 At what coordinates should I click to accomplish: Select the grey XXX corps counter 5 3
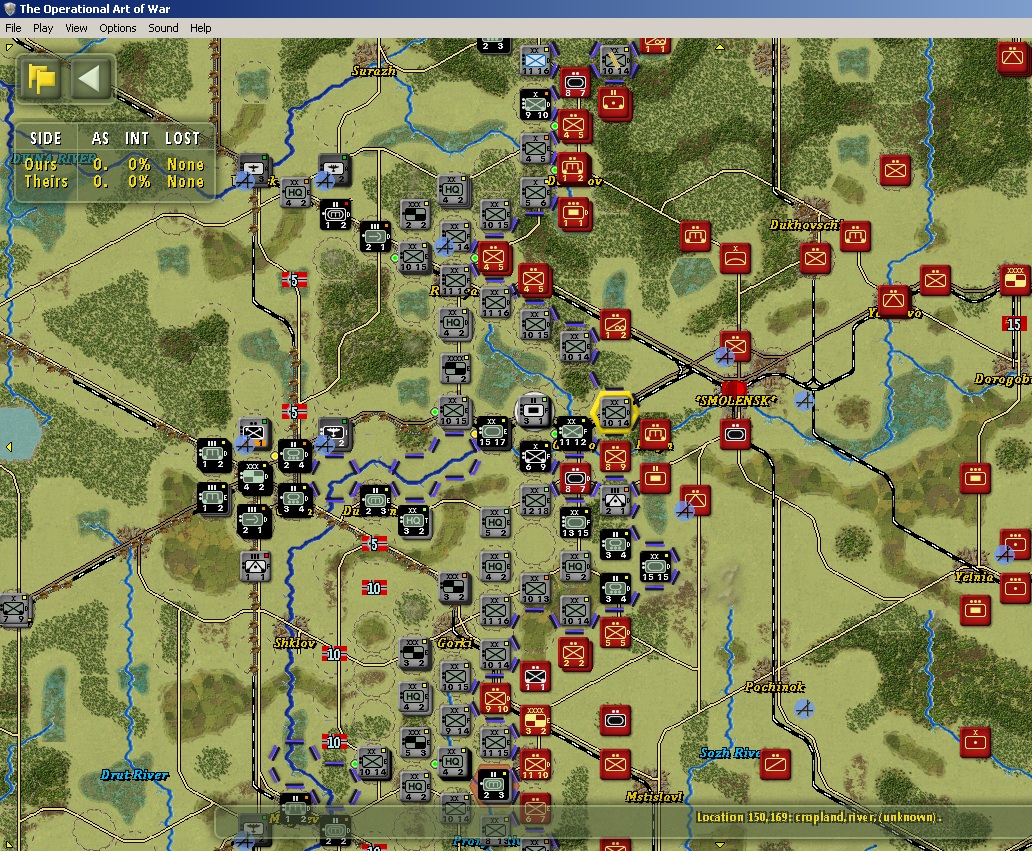point(415,742)
